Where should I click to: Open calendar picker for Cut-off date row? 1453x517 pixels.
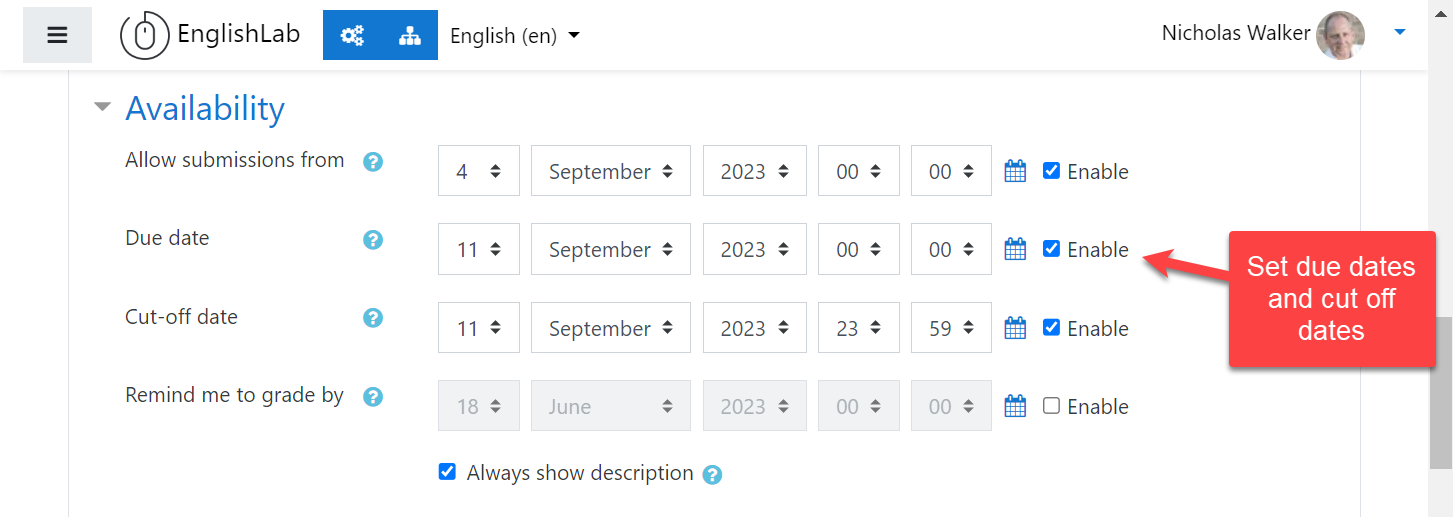1015,328
